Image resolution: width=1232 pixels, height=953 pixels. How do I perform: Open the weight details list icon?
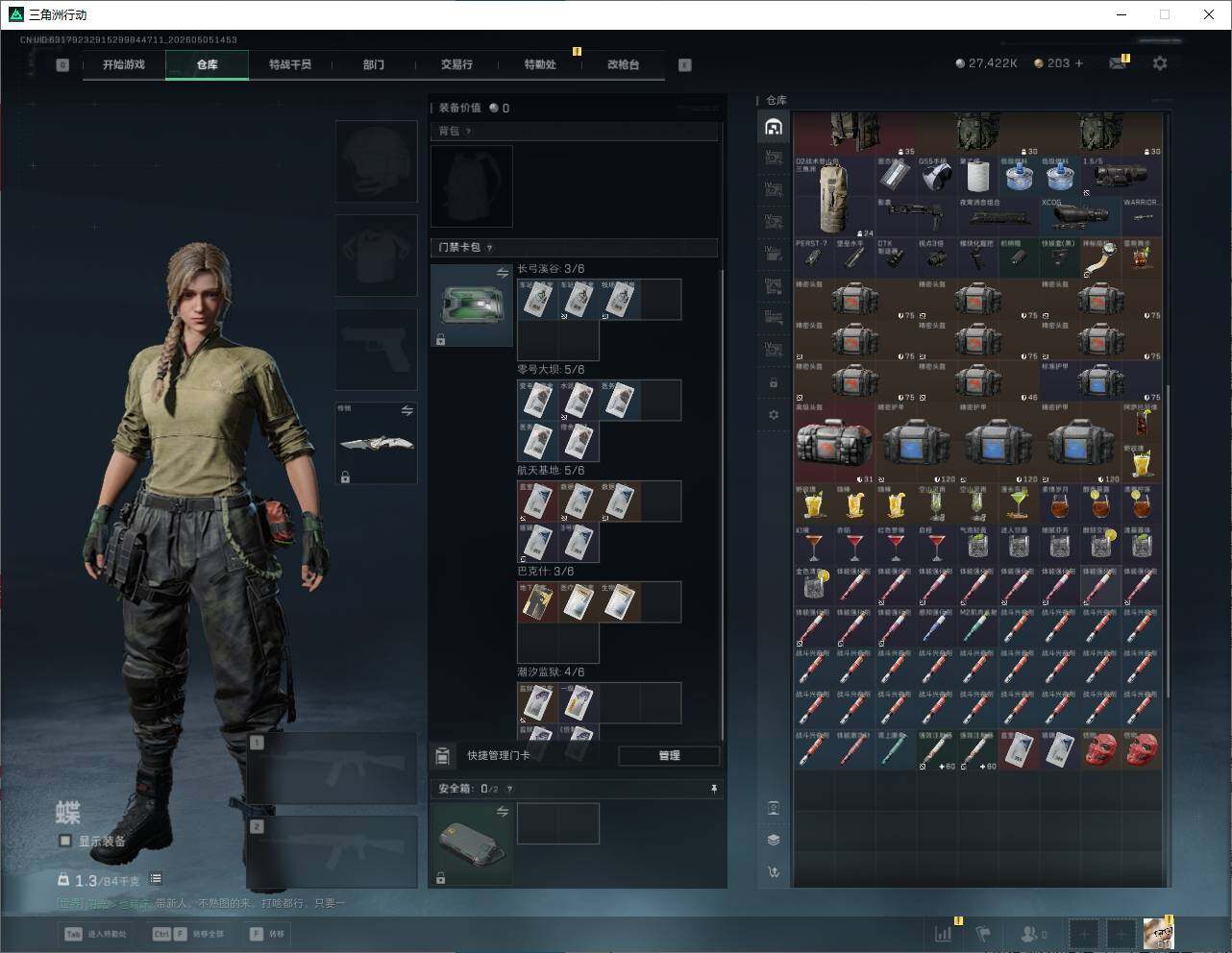pos(156,879)
